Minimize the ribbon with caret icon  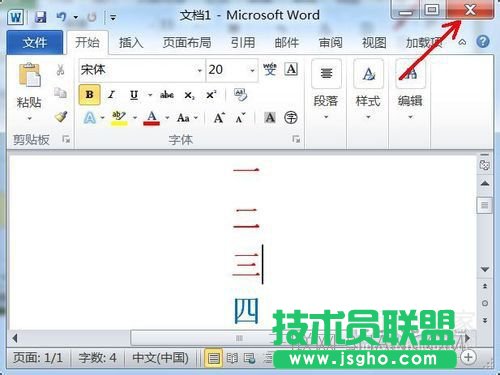coord(462,42)
